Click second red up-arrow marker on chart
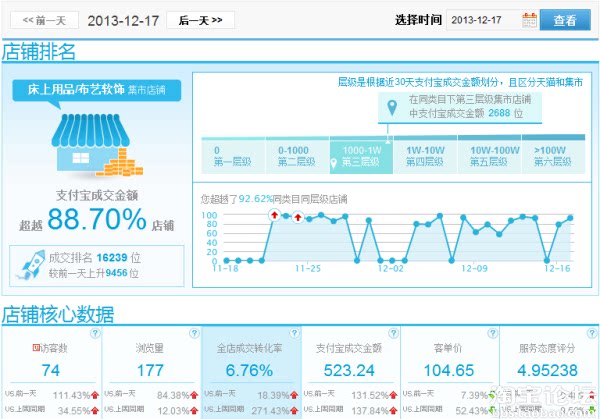 click(298, 218)
